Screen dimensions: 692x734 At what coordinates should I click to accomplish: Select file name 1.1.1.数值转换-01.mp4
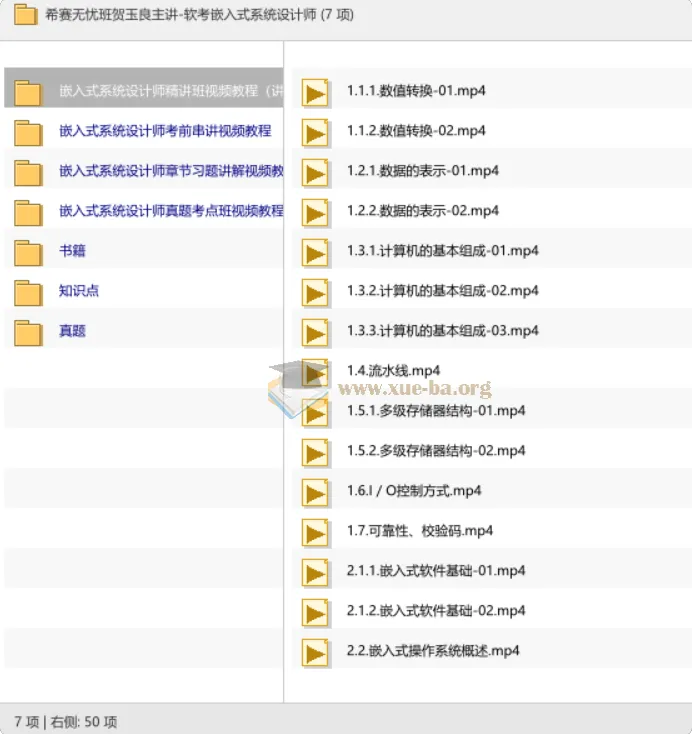point(416,90)
